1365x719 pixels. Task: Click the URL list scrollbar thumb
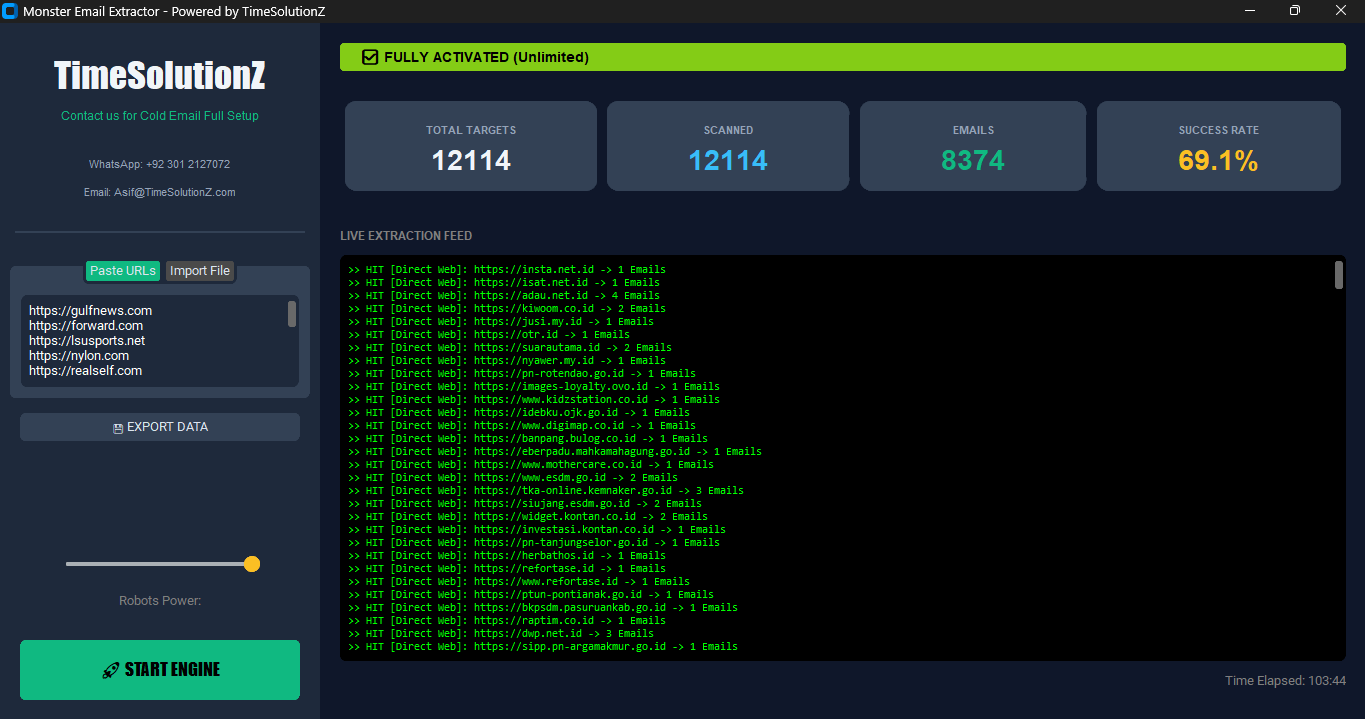(x=292, y=314)
